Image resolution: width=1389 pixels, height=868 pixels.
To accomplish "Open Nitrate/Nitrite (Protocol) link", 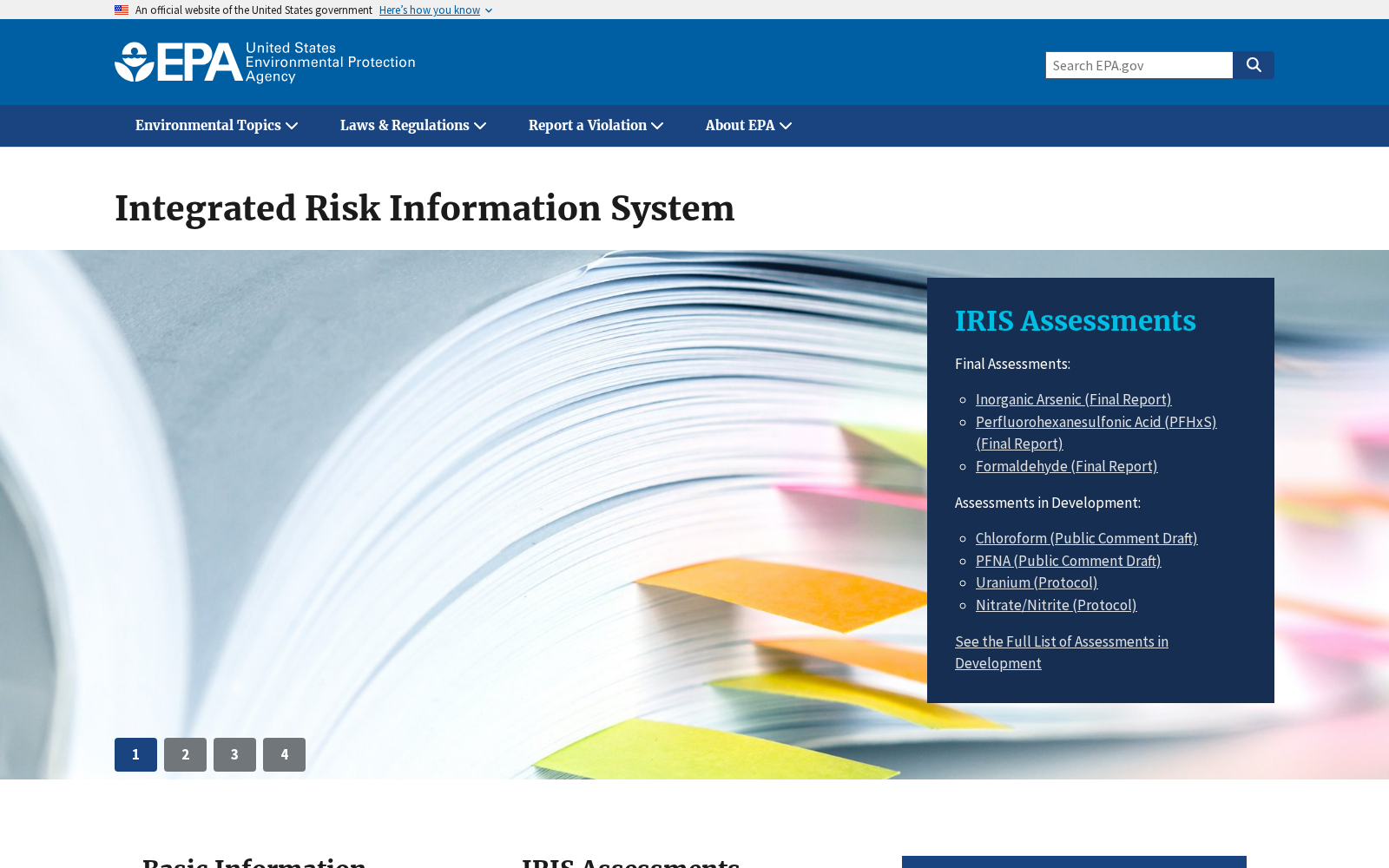I will click(1056, 605).
